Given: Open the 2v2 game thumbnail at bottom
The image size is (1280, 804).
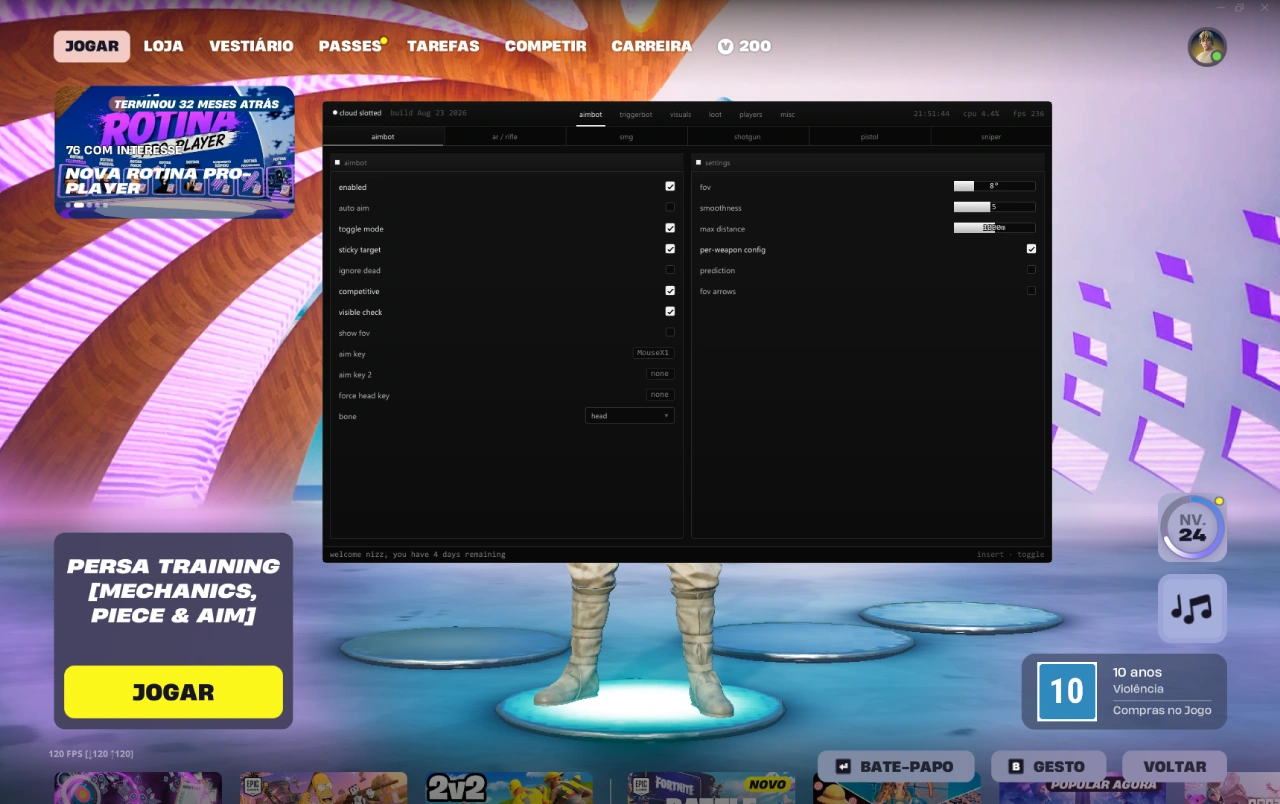Looking at the screenshot, I should point(509,788).
